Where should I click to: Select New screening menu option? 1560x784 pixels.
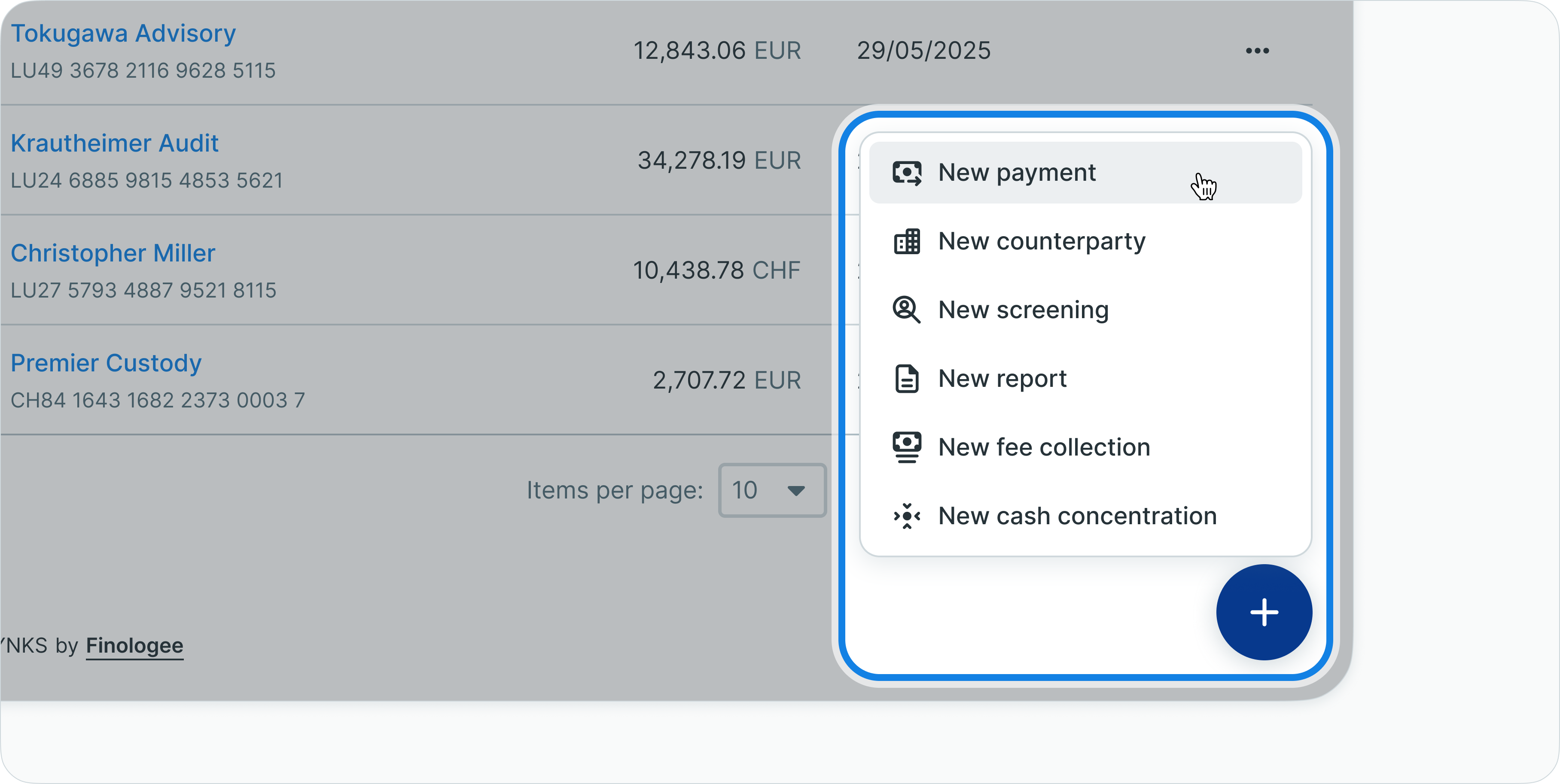click(x=1024, y=310)
